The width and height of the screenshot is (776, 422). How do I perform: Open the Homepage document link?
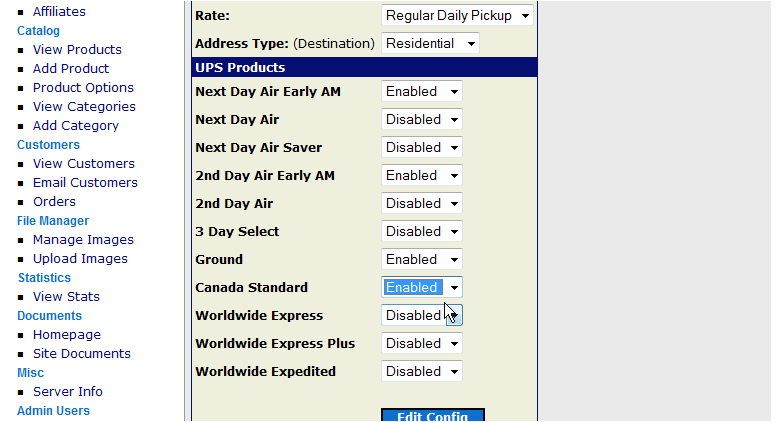(67, 334)
